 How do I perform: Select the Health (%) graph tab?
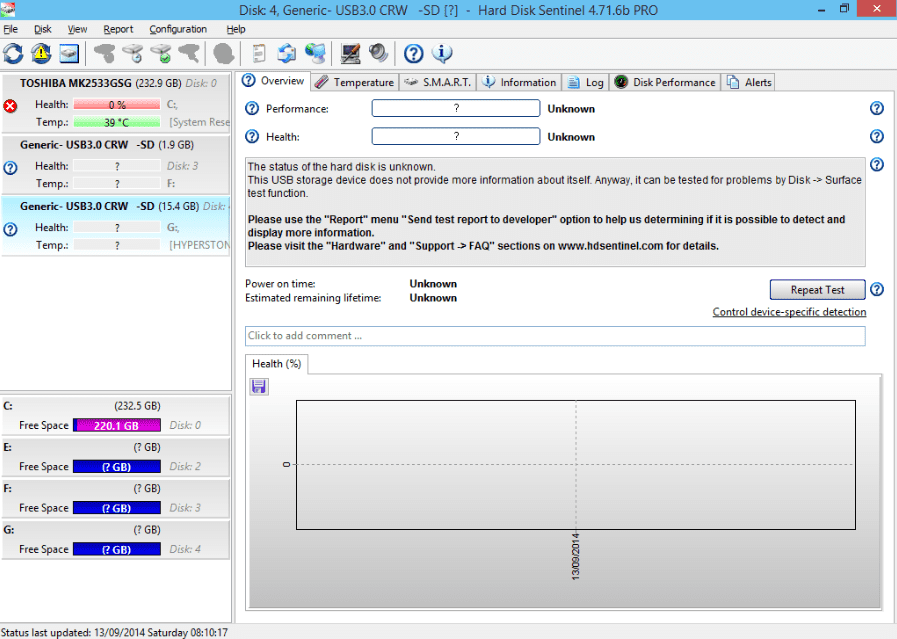tap(276, 364)
